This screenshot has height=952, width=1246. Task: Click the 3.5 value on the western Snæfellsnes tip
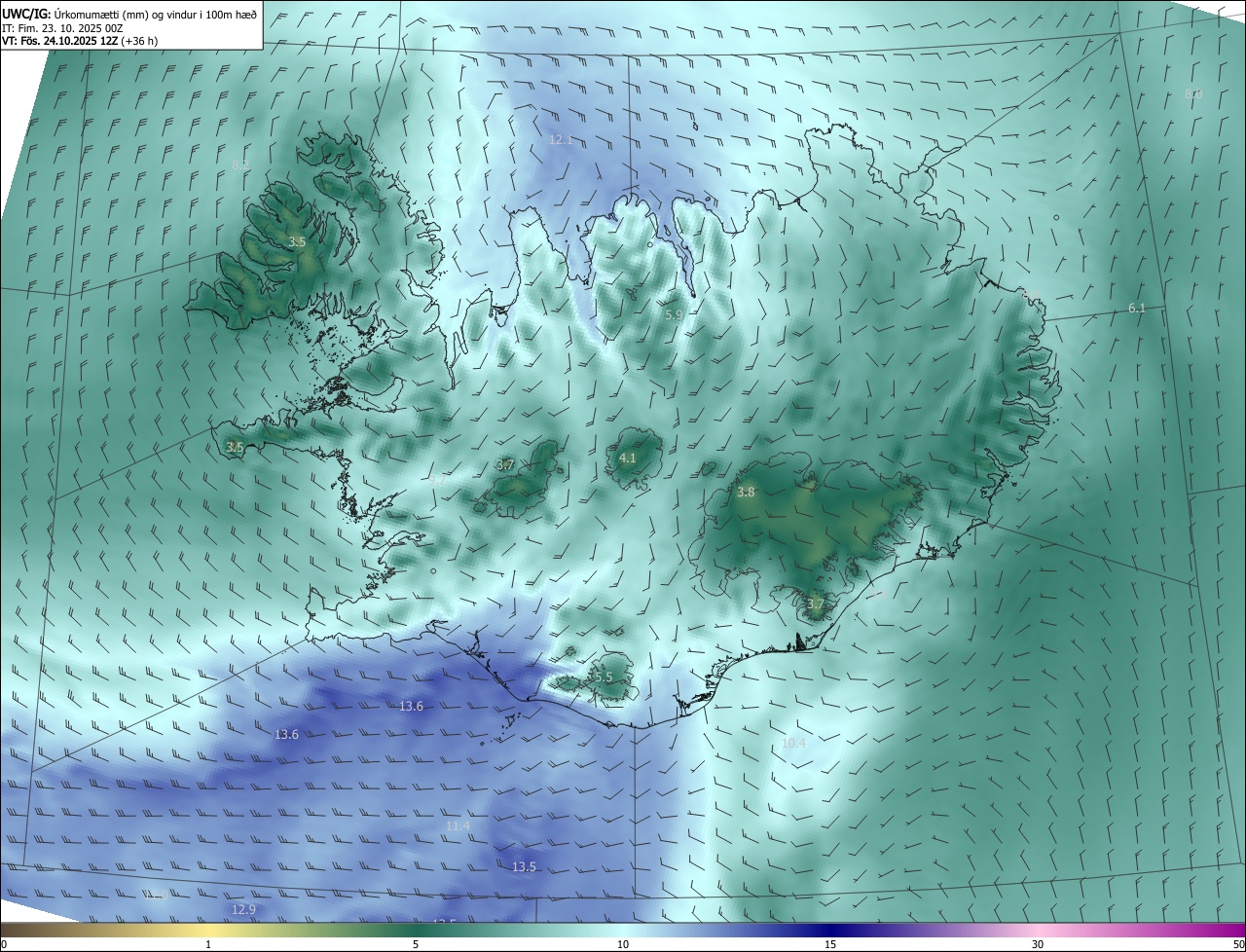click(x=235, y=447)
